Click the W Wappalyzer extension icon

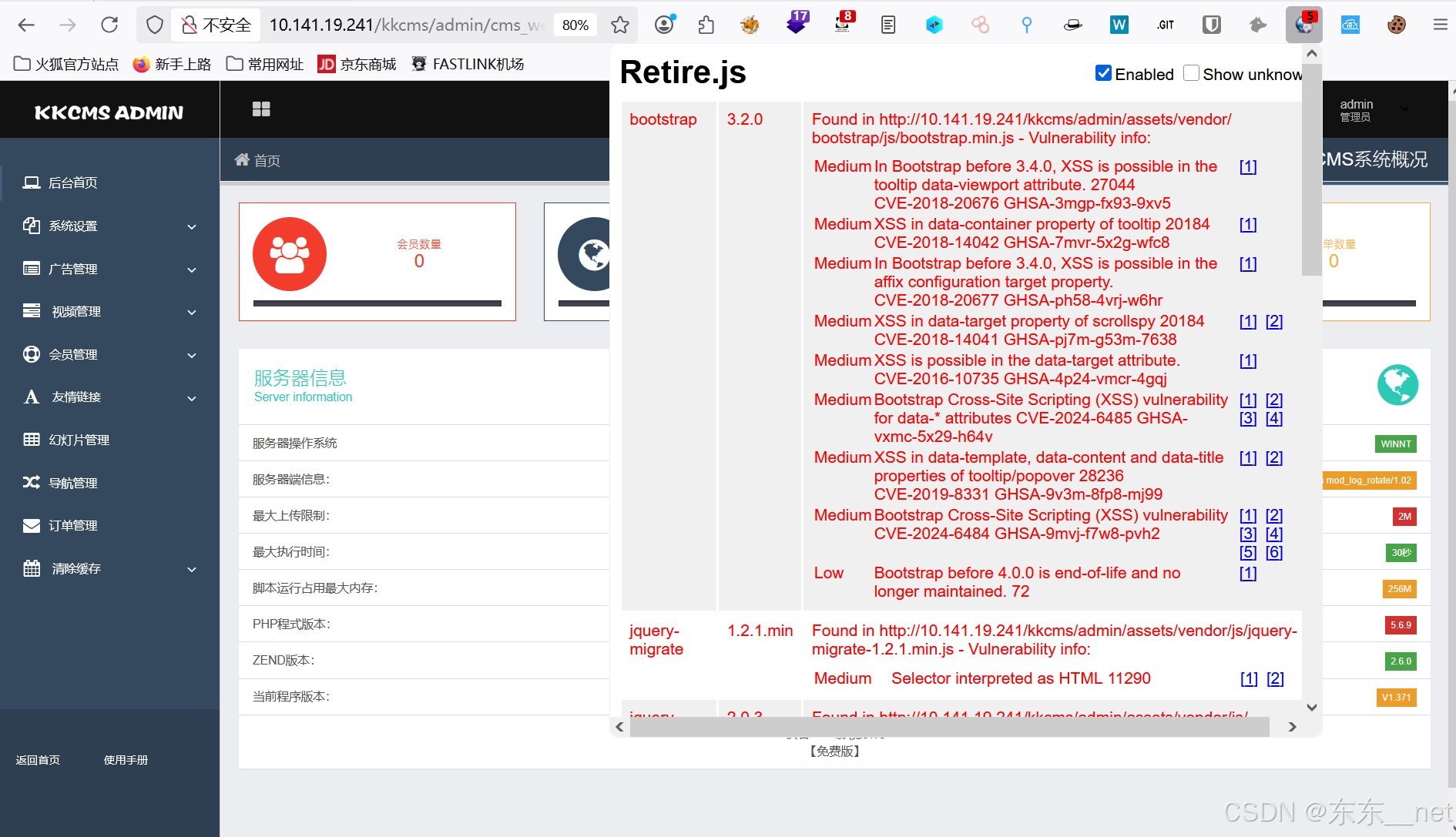[1119, 25]
